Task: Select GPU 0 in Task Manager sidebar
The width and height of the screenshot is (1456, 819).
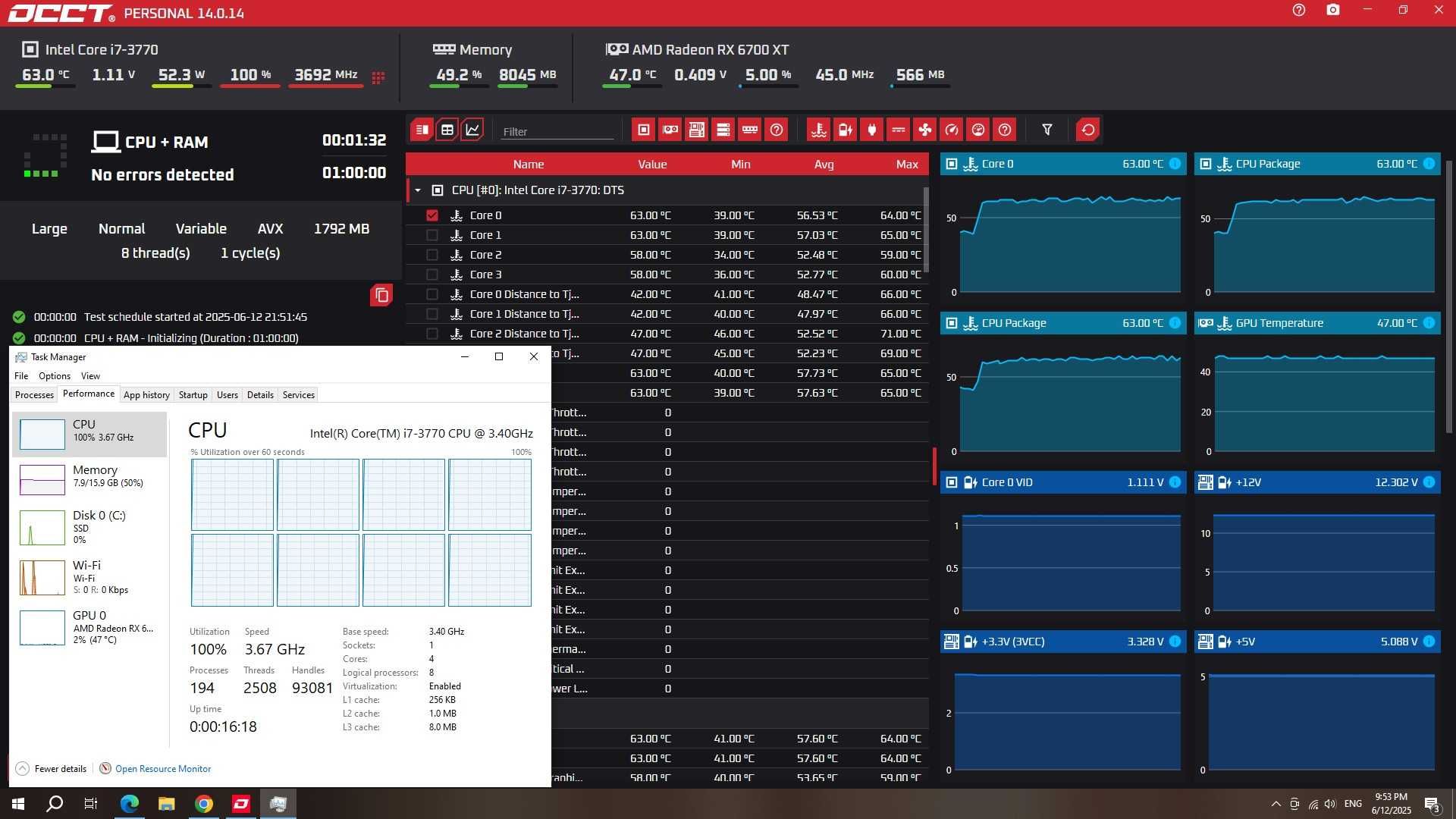Action: 89,627
